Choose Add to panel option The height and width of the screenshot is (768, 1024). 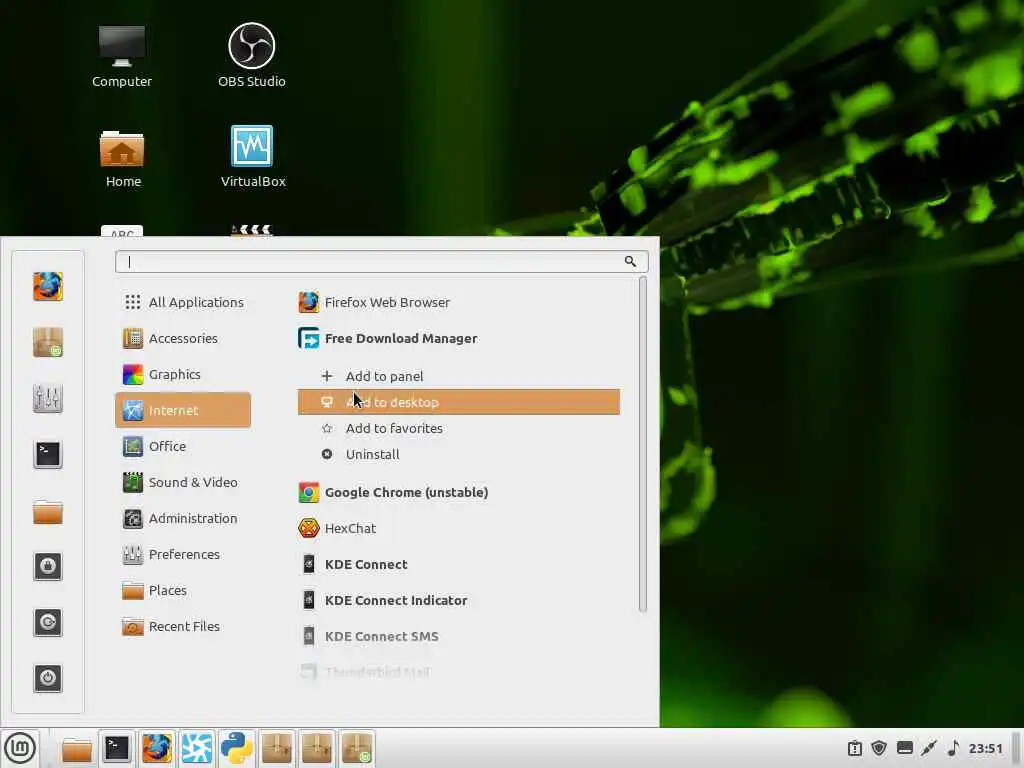coord(458,376)
